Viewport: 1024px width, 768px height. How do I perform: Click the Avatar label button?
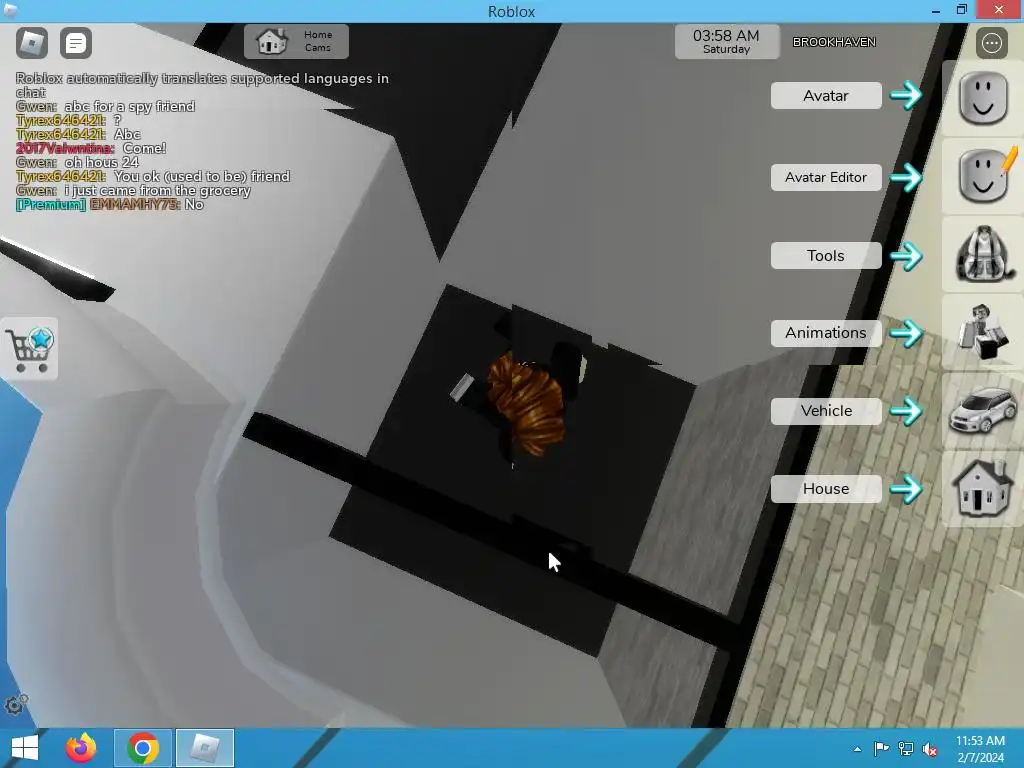[825, 95]
